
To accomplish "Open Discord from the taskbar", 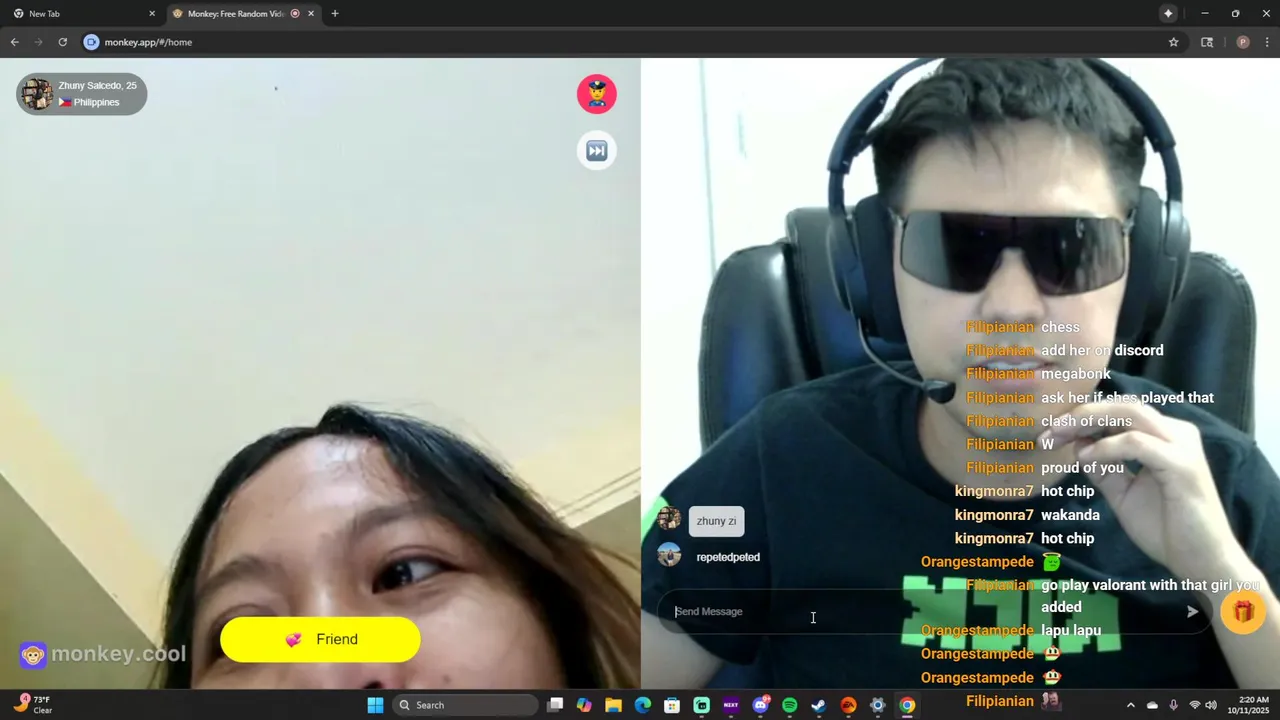I will 760,705.
